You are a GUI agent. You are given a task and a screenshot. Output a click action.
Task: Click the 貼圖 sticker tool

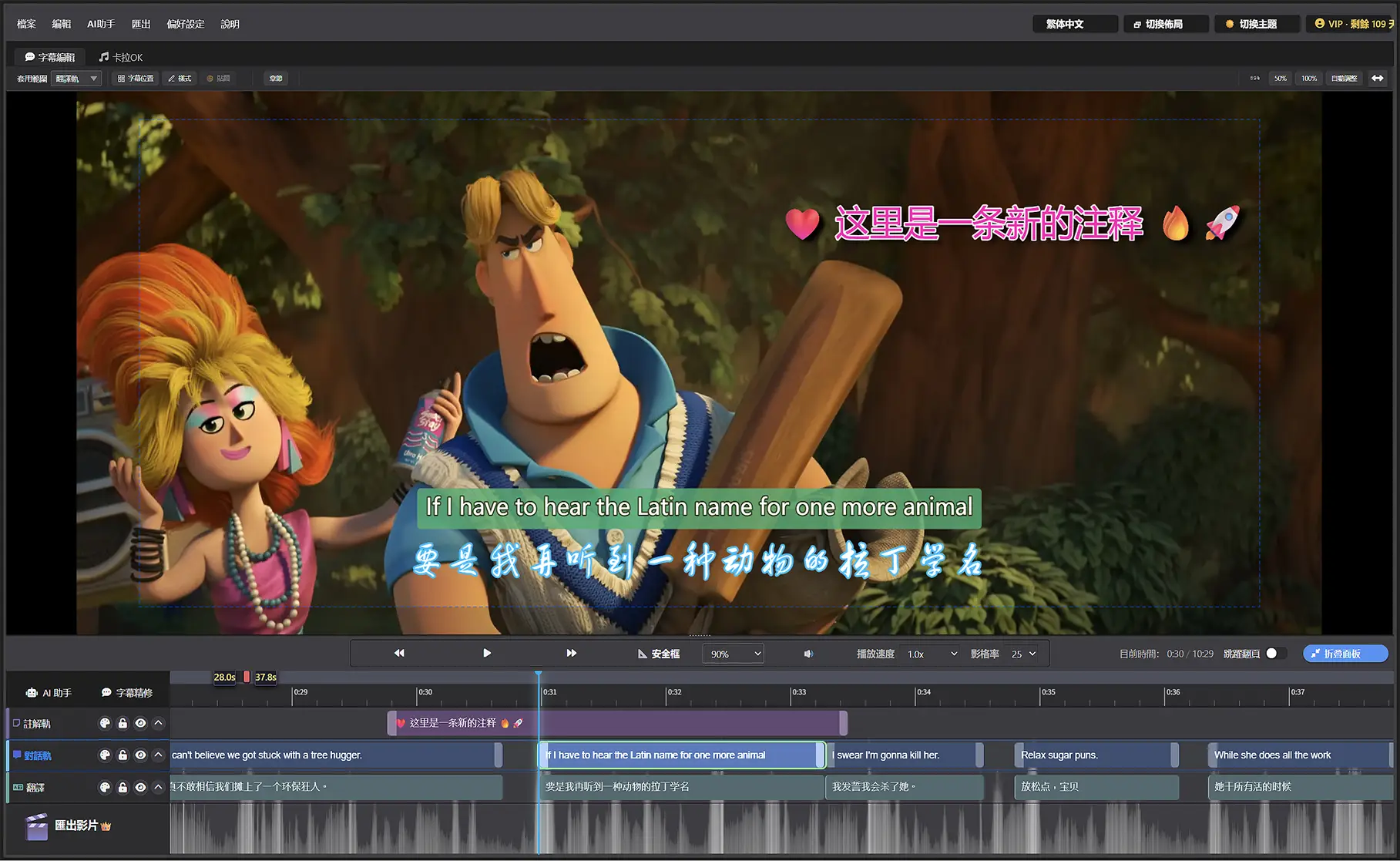(x=219, y=79)
